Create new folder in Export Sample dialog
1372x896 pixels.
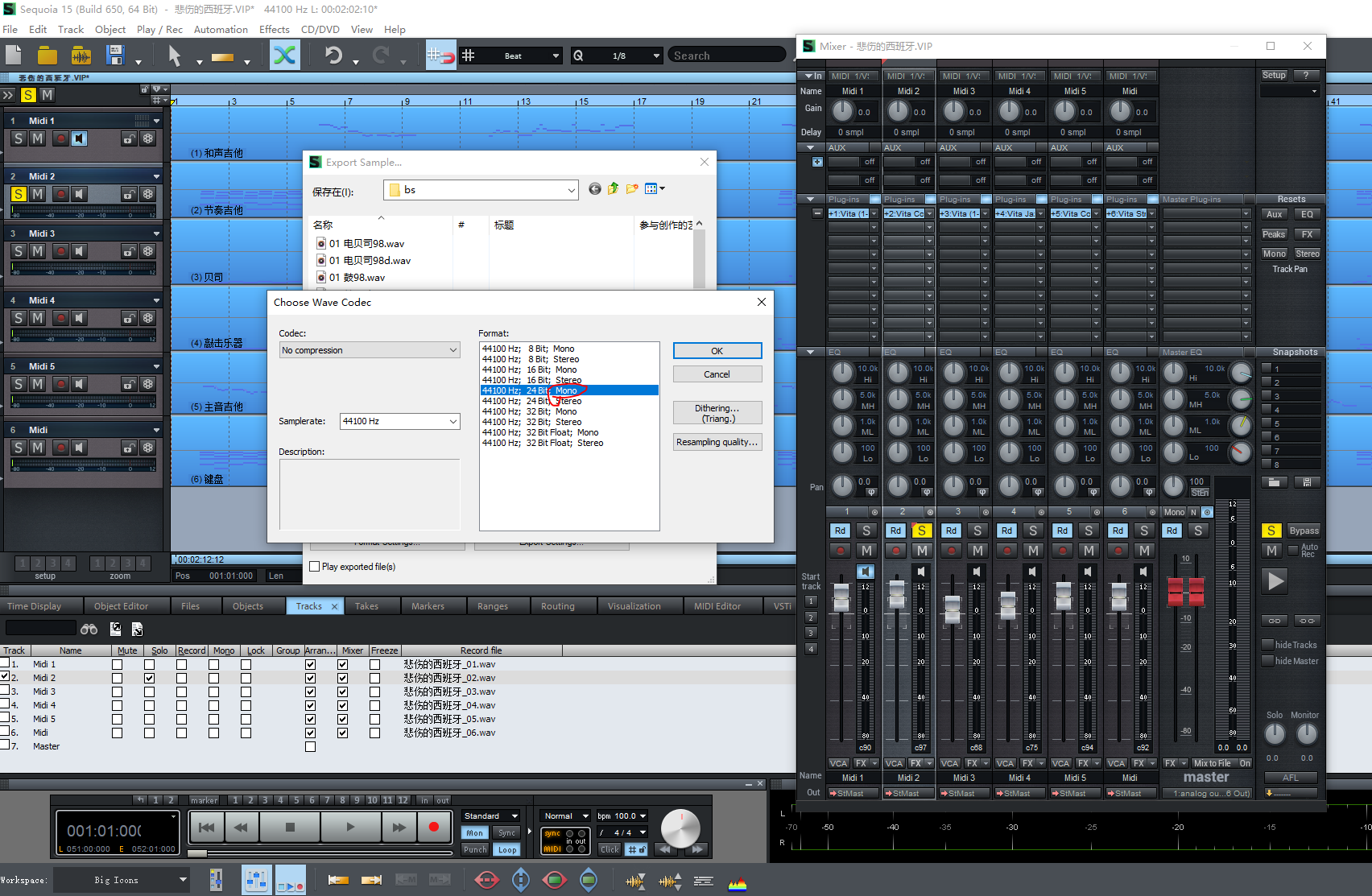632,188
